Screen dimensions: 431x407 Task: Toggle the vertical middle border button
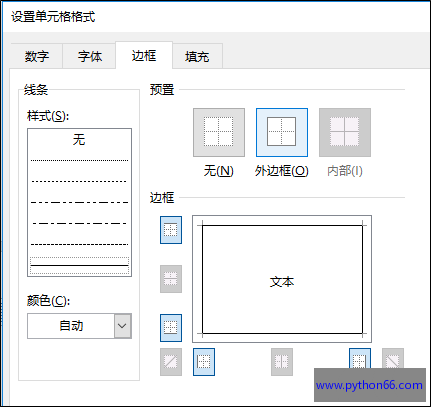(282, 362)
